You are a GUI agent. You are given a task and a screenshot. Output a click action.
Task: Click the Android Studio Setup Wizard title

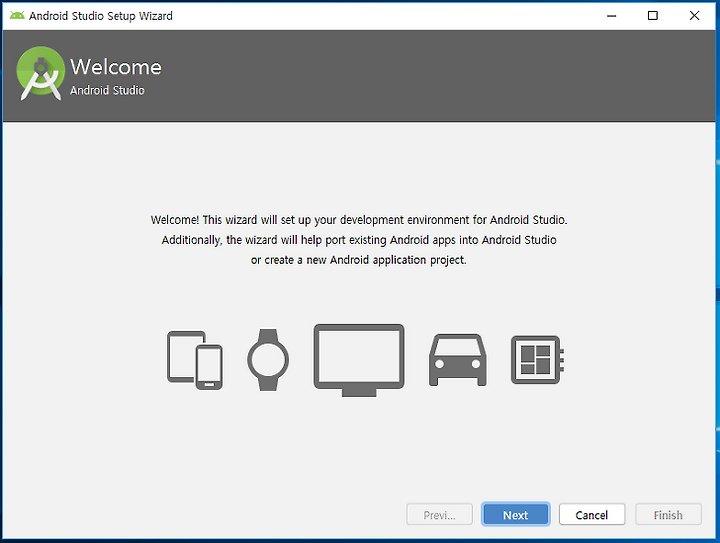pyautogui.click(x=101, y=16)
